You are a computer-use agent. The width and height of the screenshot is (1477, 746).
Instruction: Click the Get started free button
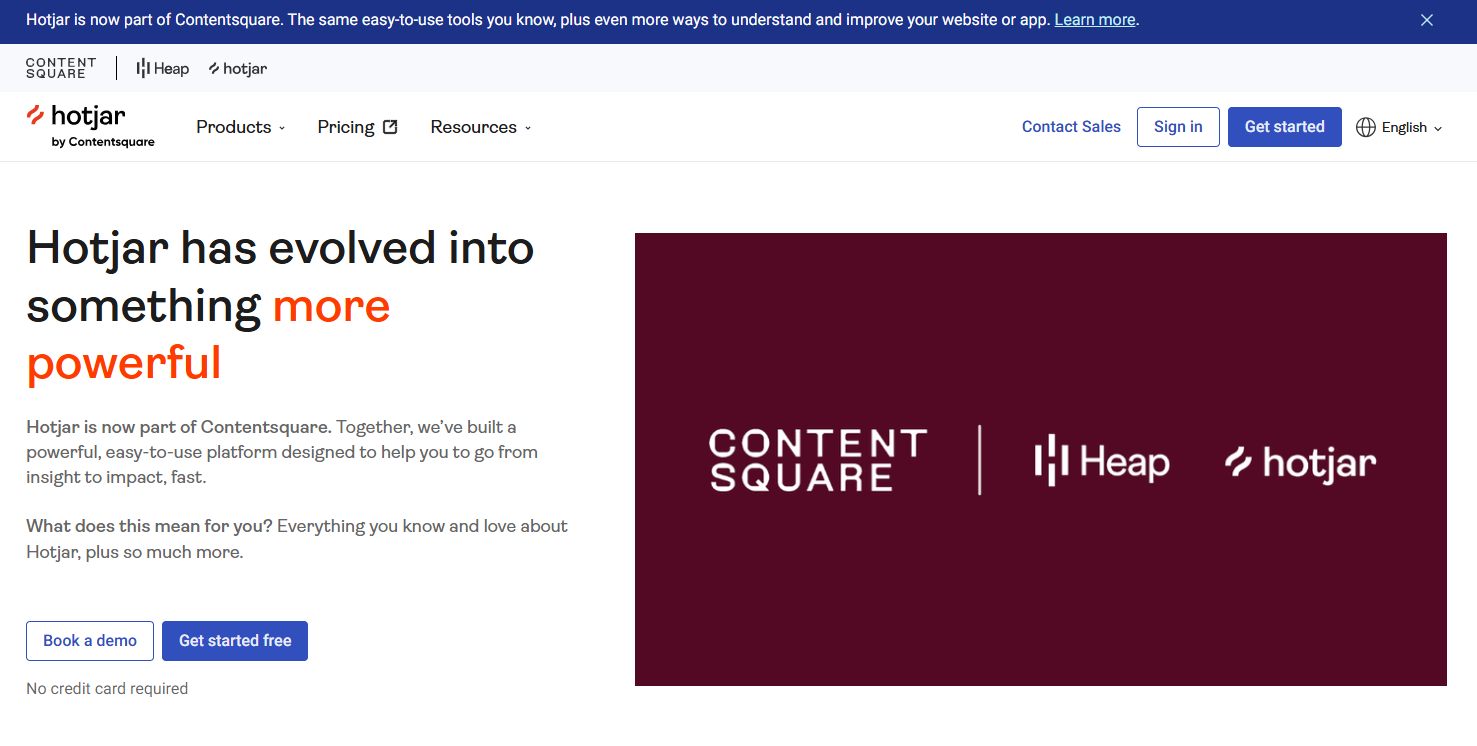[235, 641]
